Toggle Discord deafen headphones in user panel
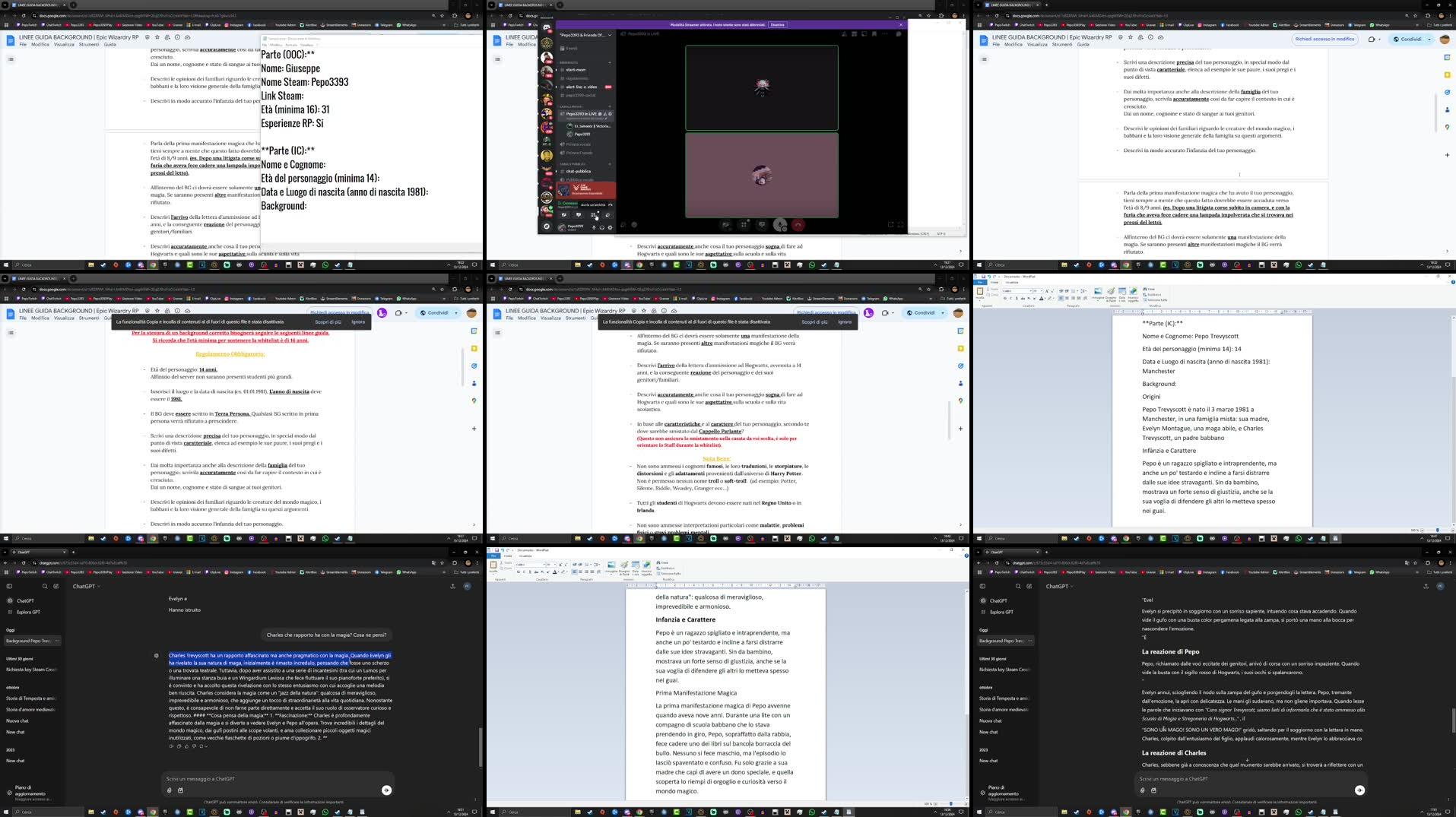Screen dimensions: 1456x817 (x=602, y=227)
